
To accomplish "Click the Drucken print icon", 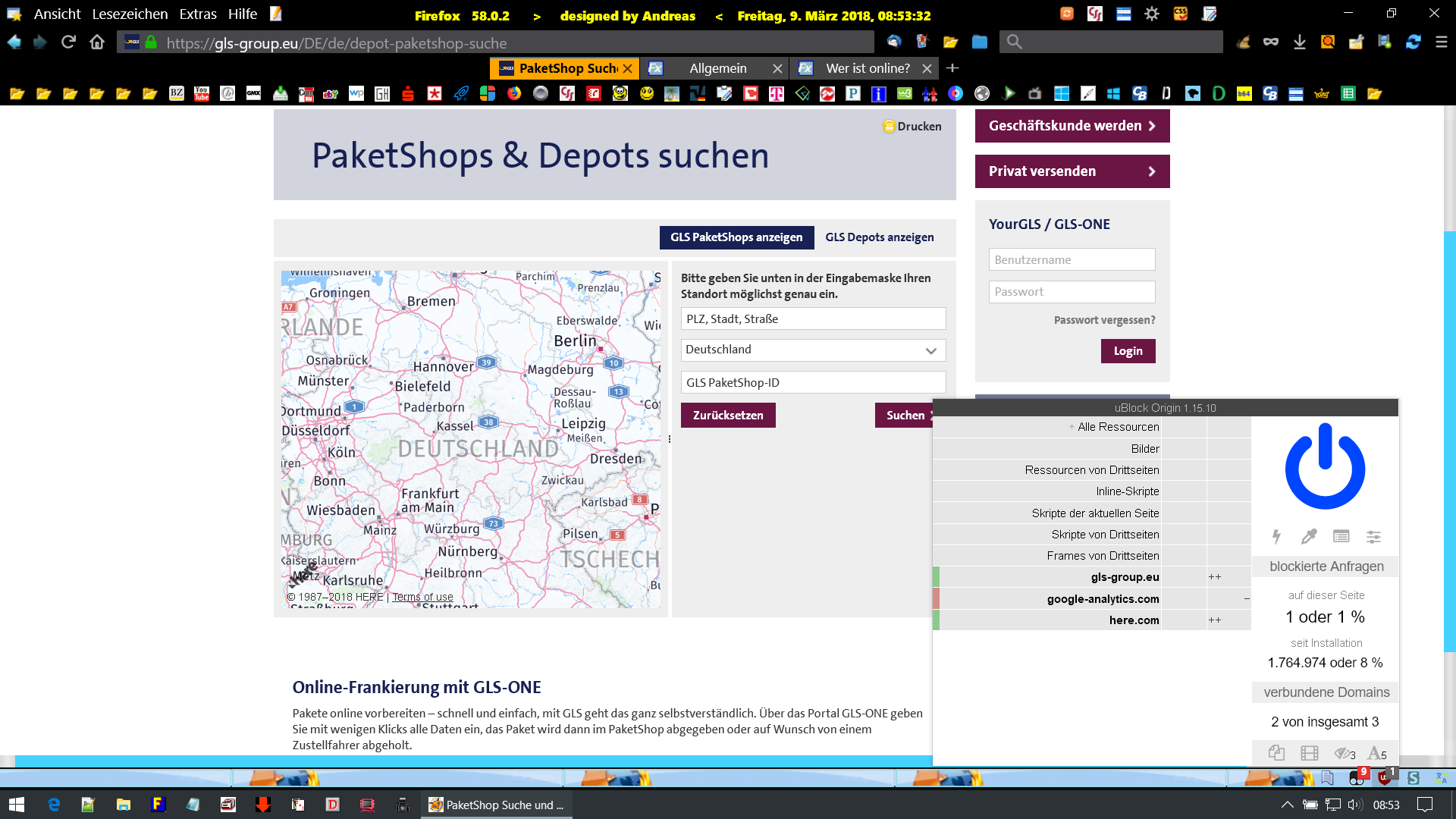I will point(889,127).
